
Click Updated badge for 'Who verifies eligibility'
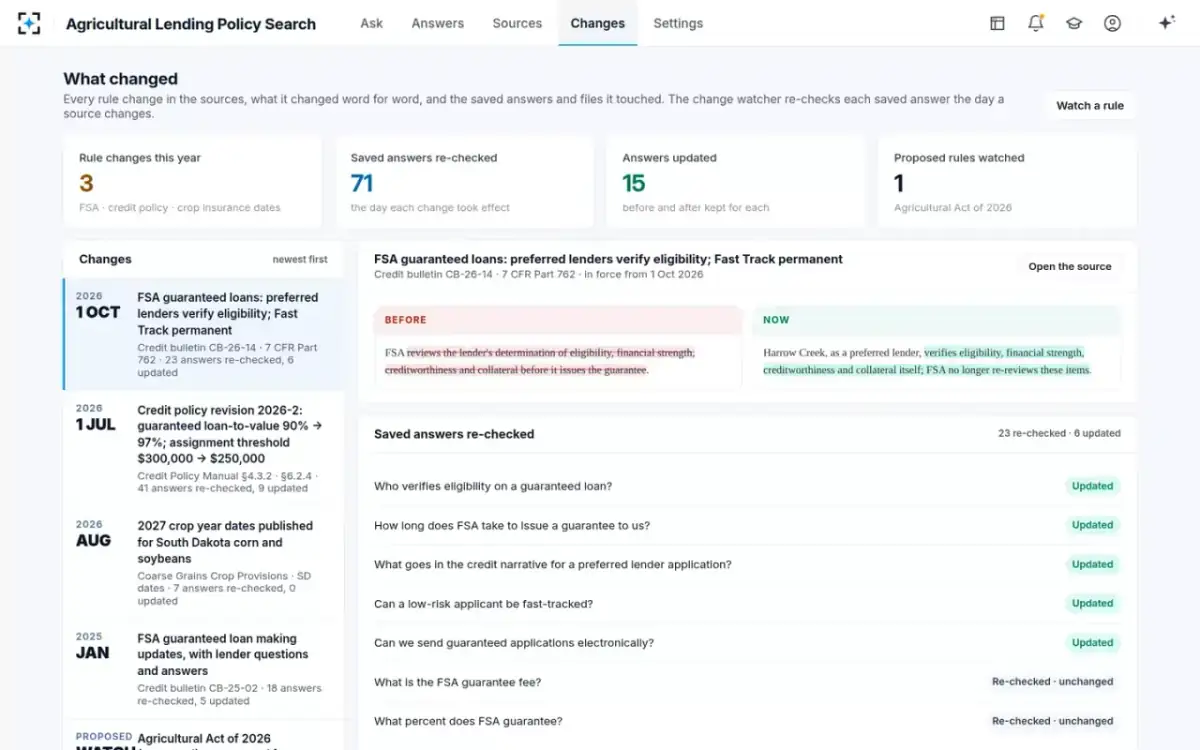coord(1092,486)
